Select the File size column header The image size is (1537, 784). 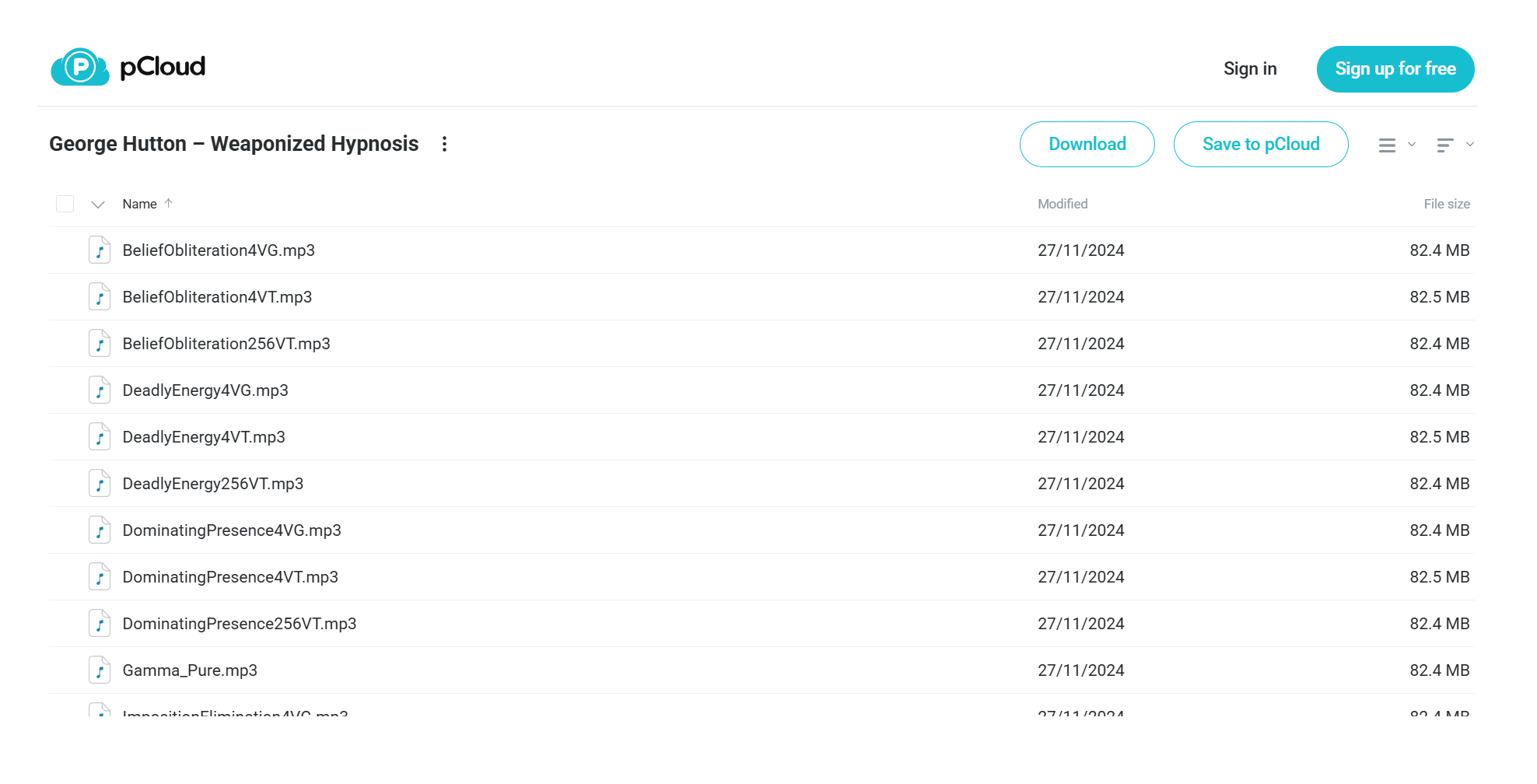1447,204
